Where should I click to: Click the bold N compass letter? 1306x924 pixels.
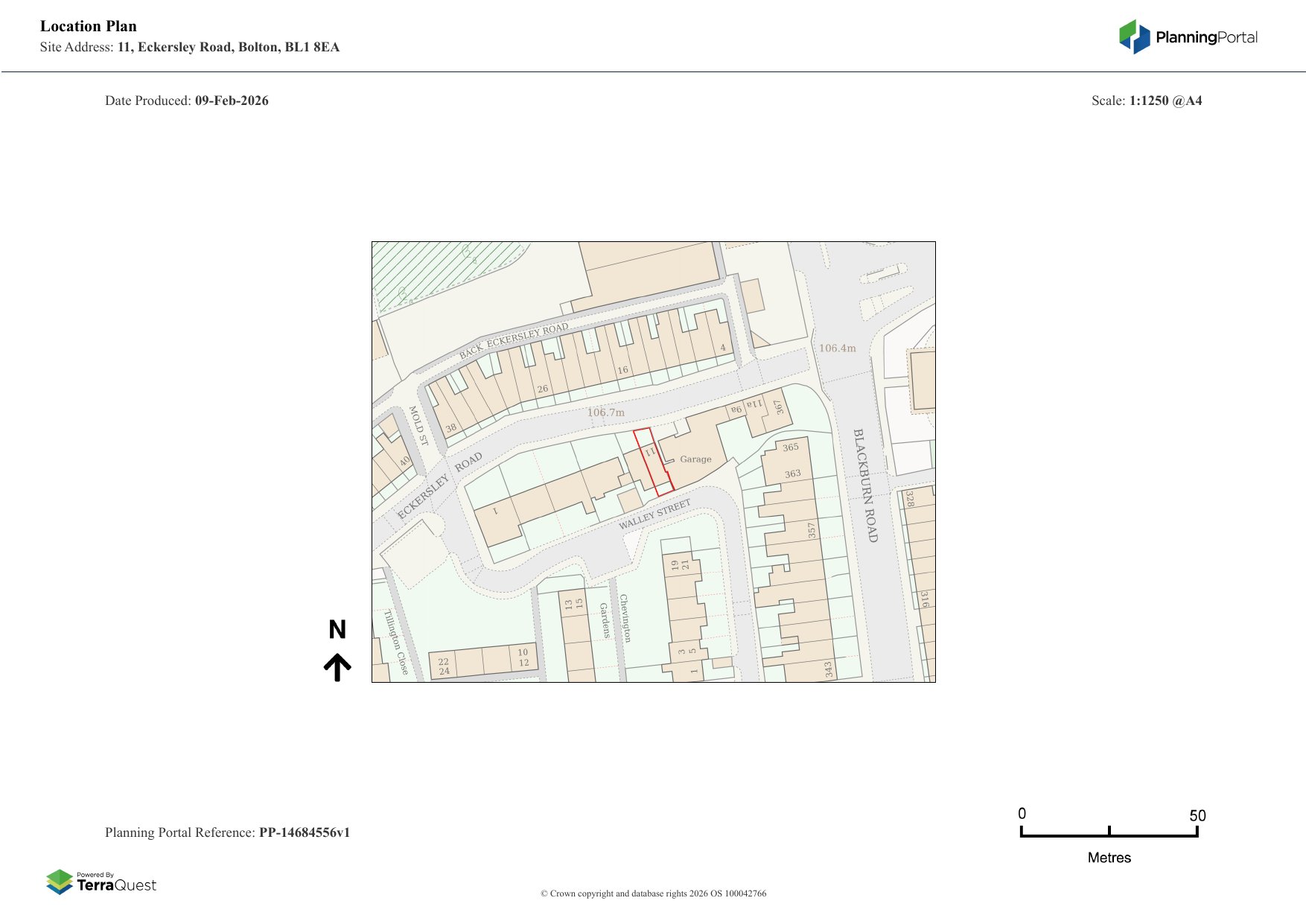point(337,630)
